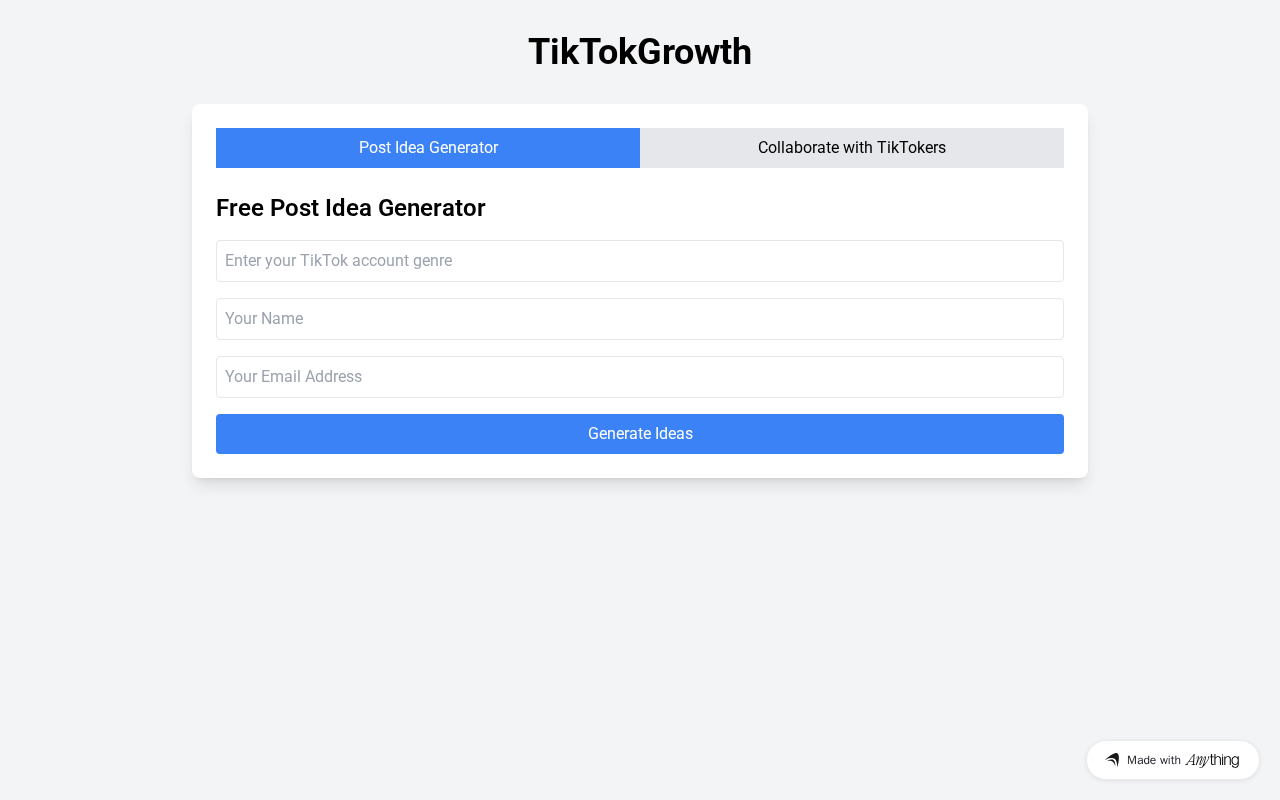Click the 'Enter your TikTok account genre' placeholder
1280x800 pixels.
click(x=339, y=261)
